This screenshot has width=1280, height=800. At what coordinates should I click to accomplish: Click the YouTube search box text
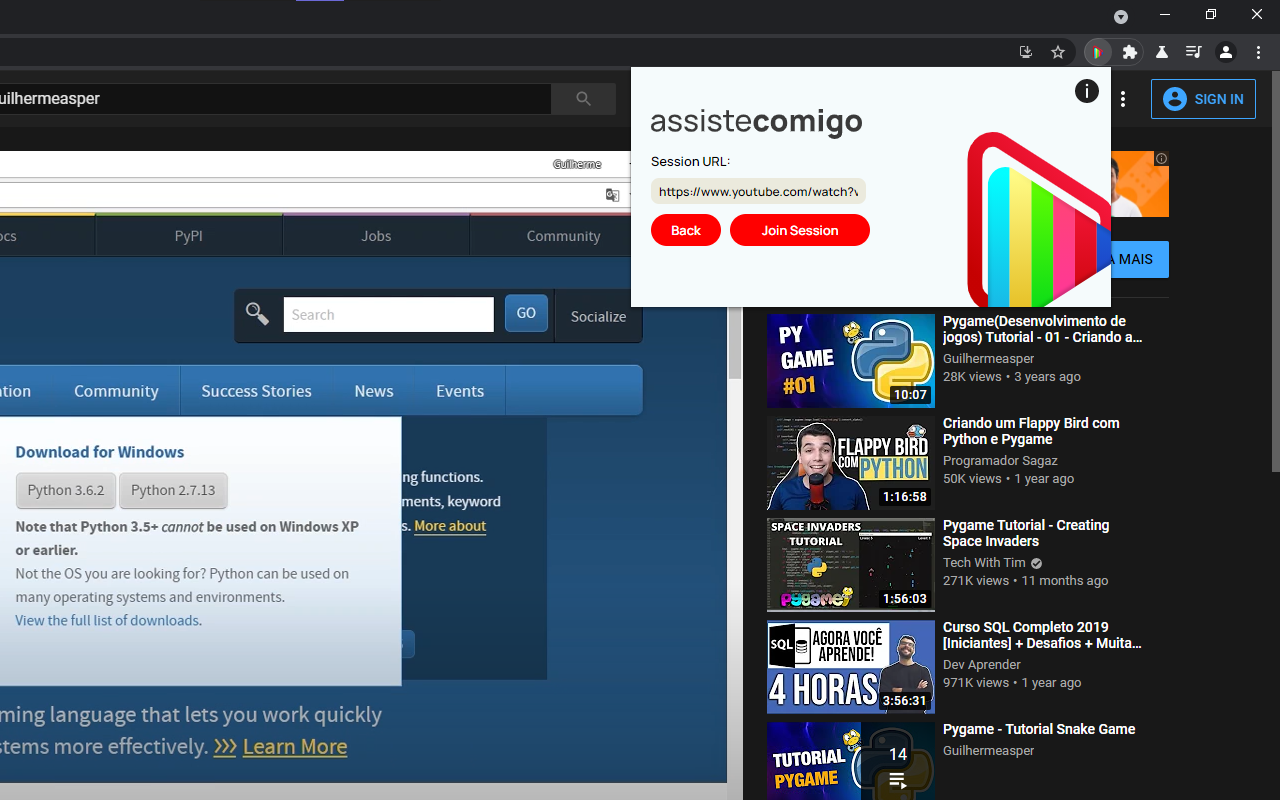coord(275,98)
